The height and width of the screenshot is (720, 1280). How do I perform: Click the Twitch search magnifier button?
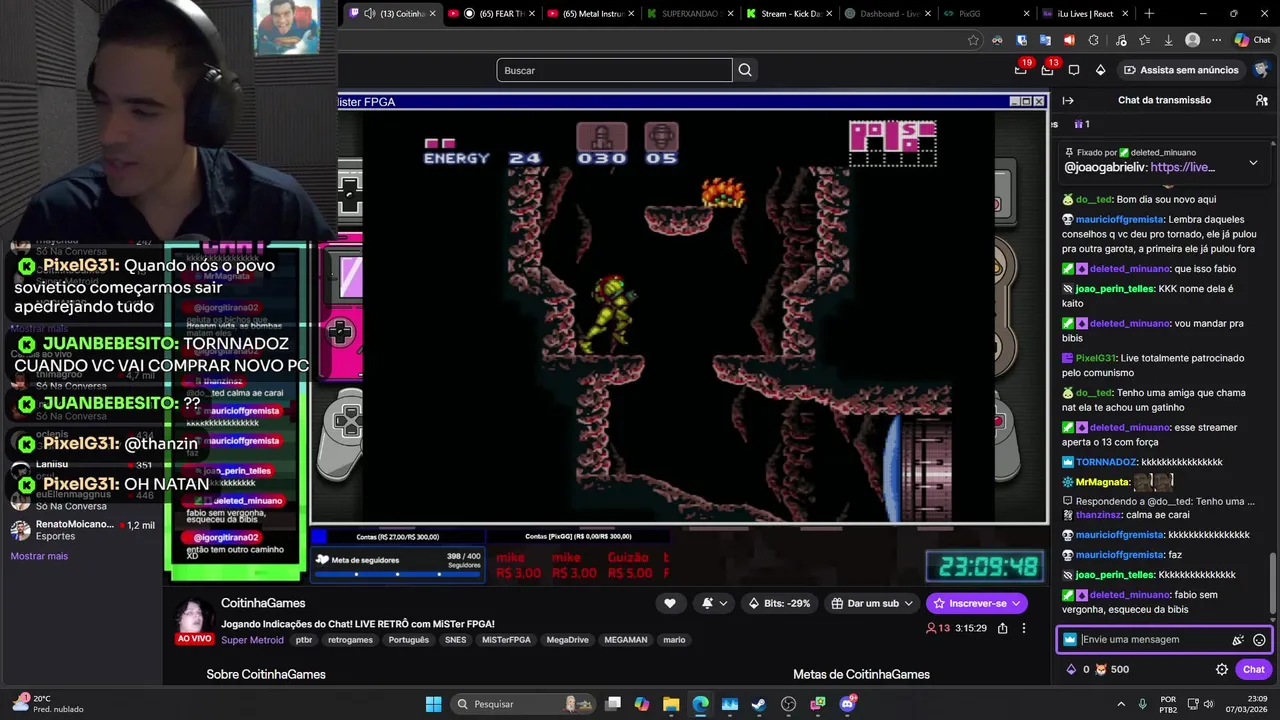745,70
